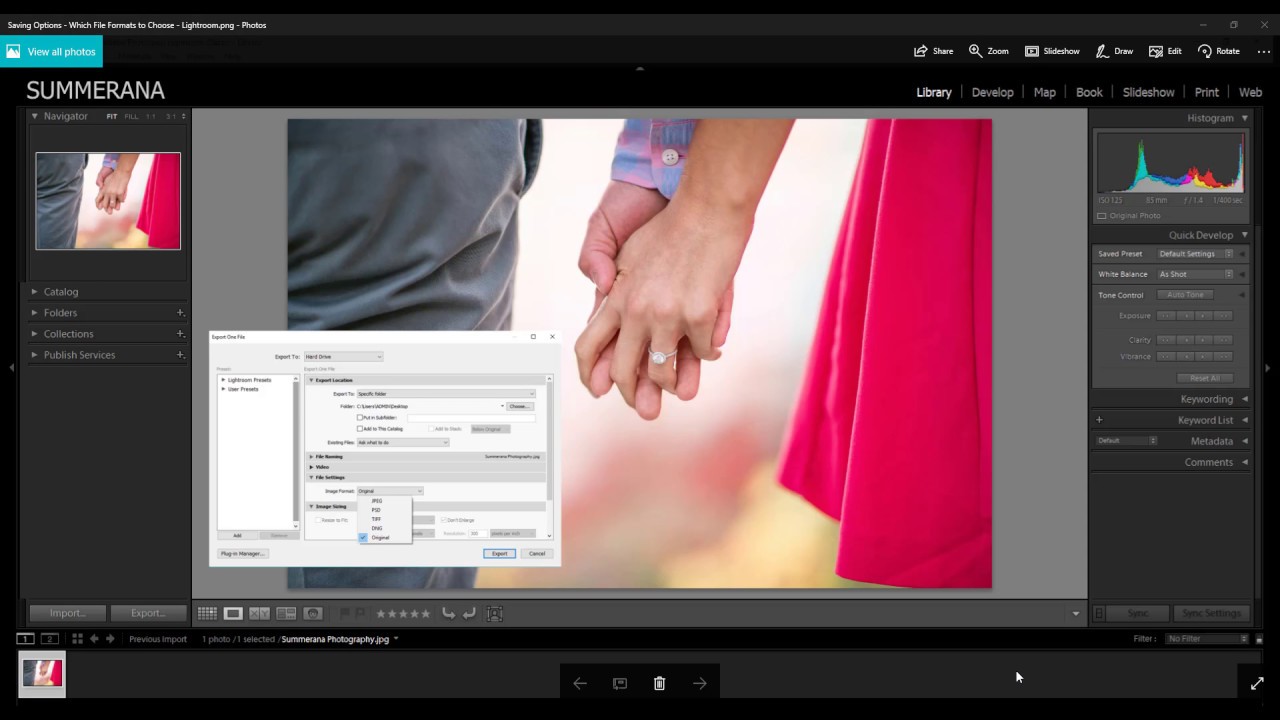Screen dimensions: 1280x720
Task: Open Plug-in Manager in export dialog
Action: [242, 553]
